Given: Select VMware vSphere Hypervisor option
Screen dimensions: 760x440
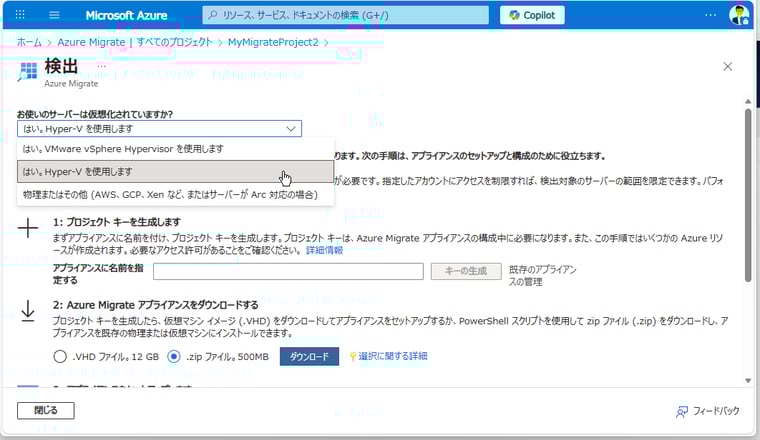Looking at the screenshot, I should click(175, 149).
